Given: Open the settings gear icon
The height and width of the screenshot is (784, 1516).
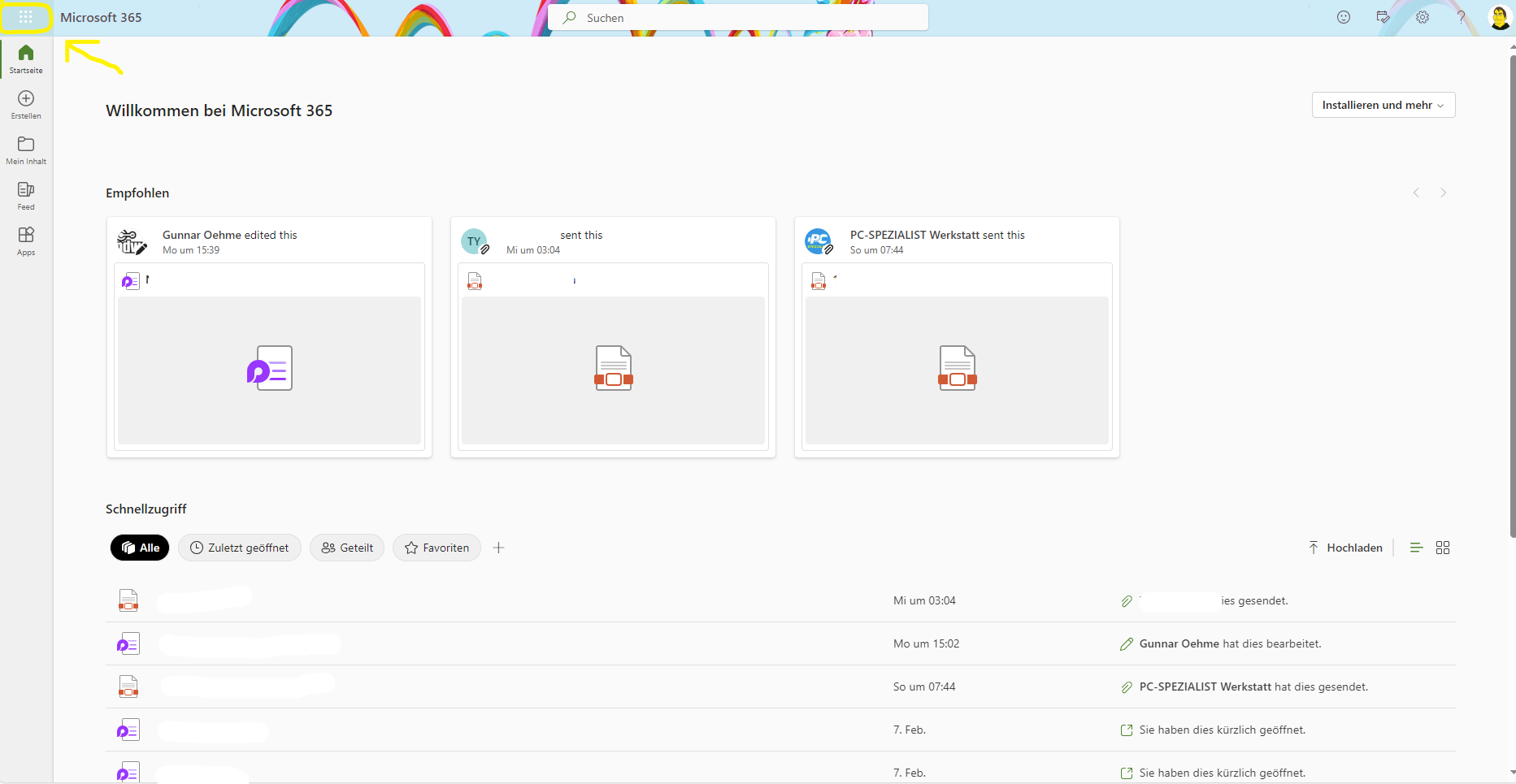Looking at the screenshot, I should pyautogui.click(x=1423, y=17).
